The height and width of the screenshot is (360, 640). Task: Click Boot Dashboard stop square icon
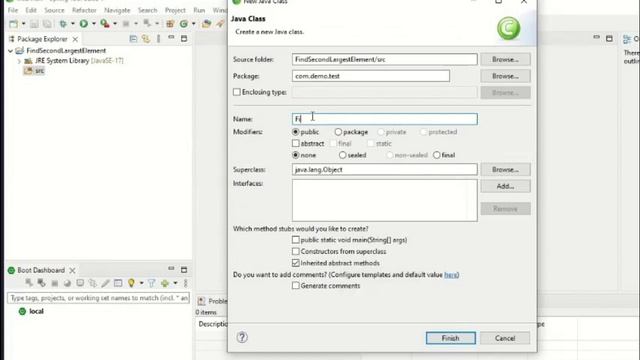(x=55, y=283)
